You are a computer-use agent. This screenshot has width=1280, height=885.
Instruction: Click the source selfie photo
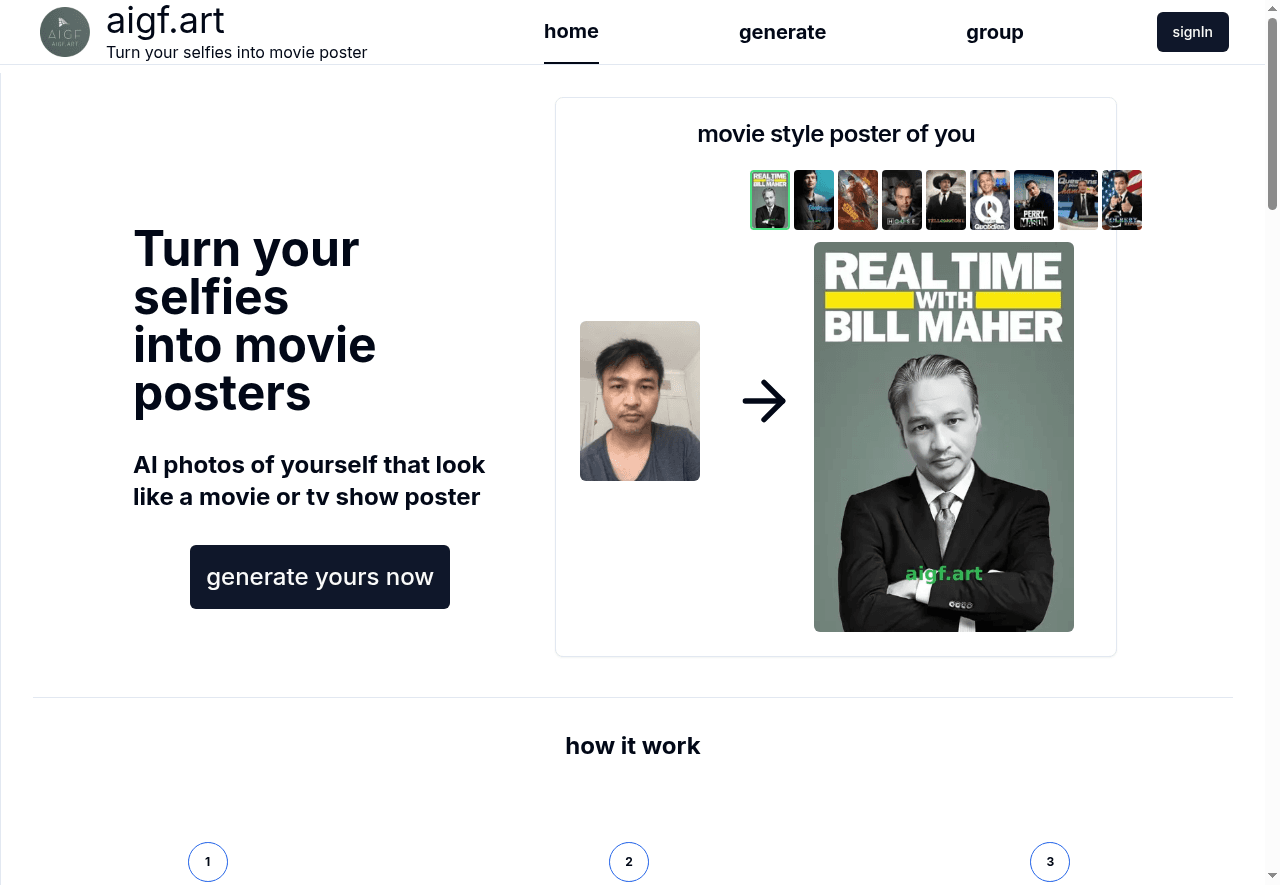(x=640, y=401)
